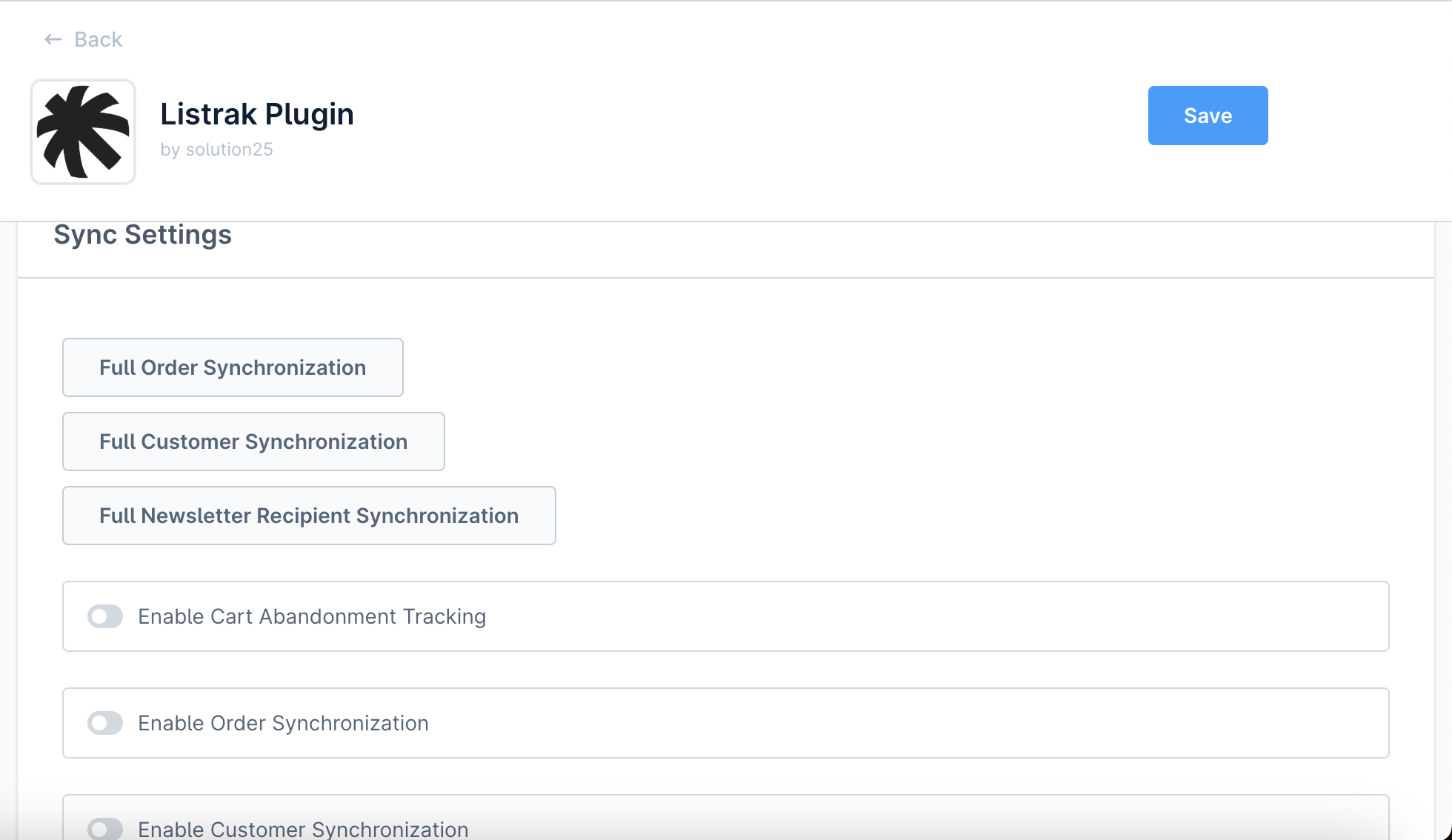The height and width of the screenshot is (840, 1452).
Task: Click the Enable Cart Abandonment Tracking label
Action: click(x=312, y=616)
